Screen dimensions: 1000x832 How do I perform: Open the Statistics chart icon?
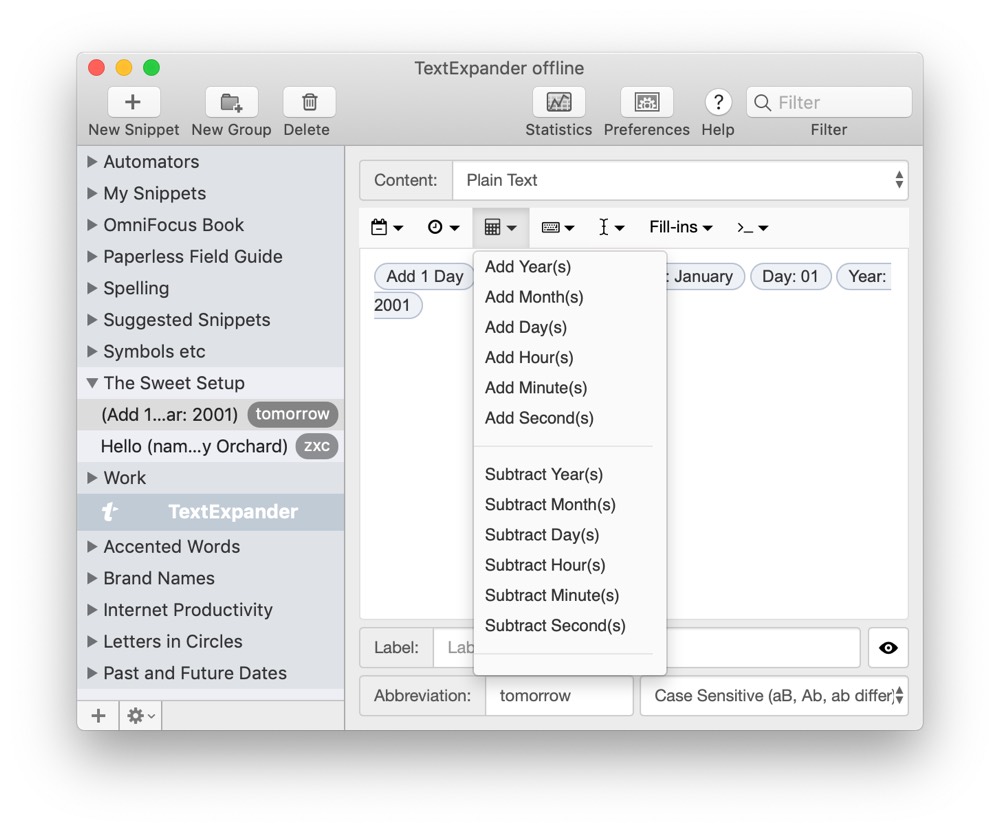point(559,102)
